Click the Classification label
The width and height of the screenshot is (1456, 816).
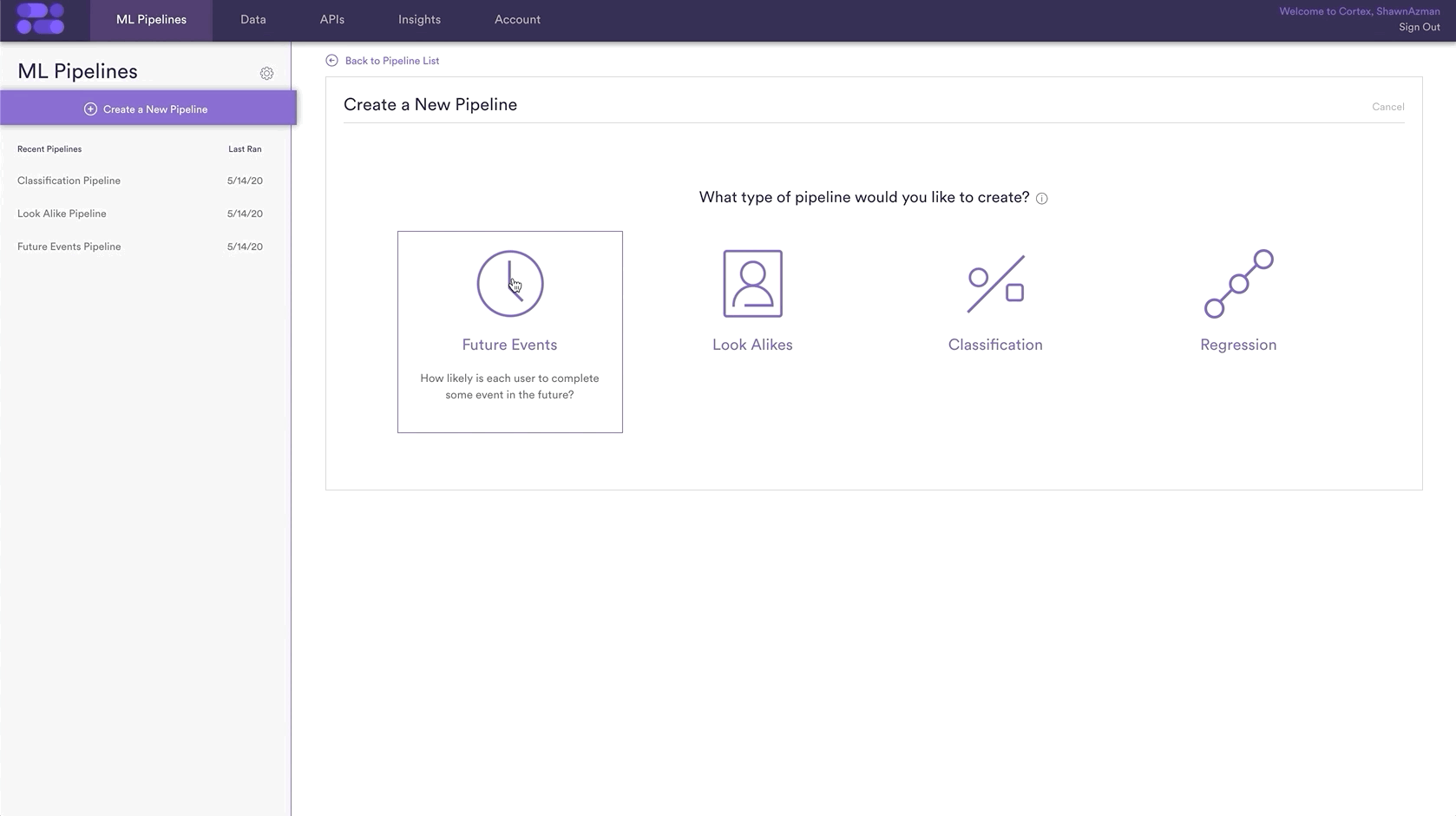(995, 345)
